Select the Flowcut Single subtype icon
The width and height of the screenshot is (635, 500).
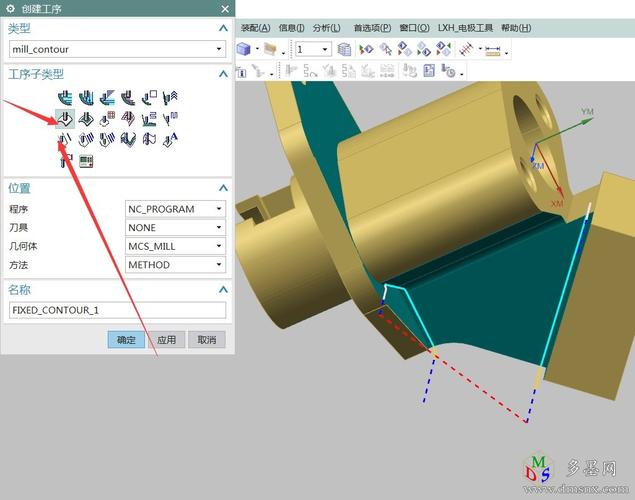[x=65, y=139]
